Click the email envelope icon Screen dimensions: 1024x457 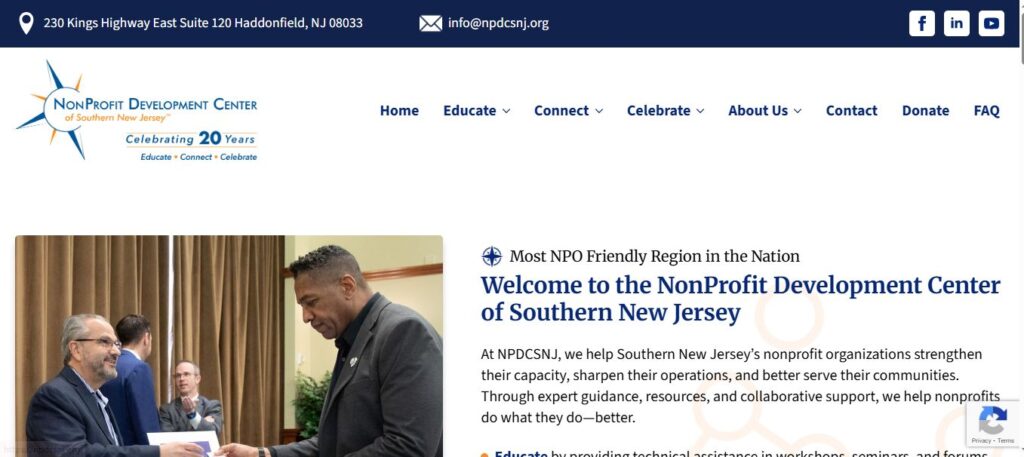click(430, 24)
